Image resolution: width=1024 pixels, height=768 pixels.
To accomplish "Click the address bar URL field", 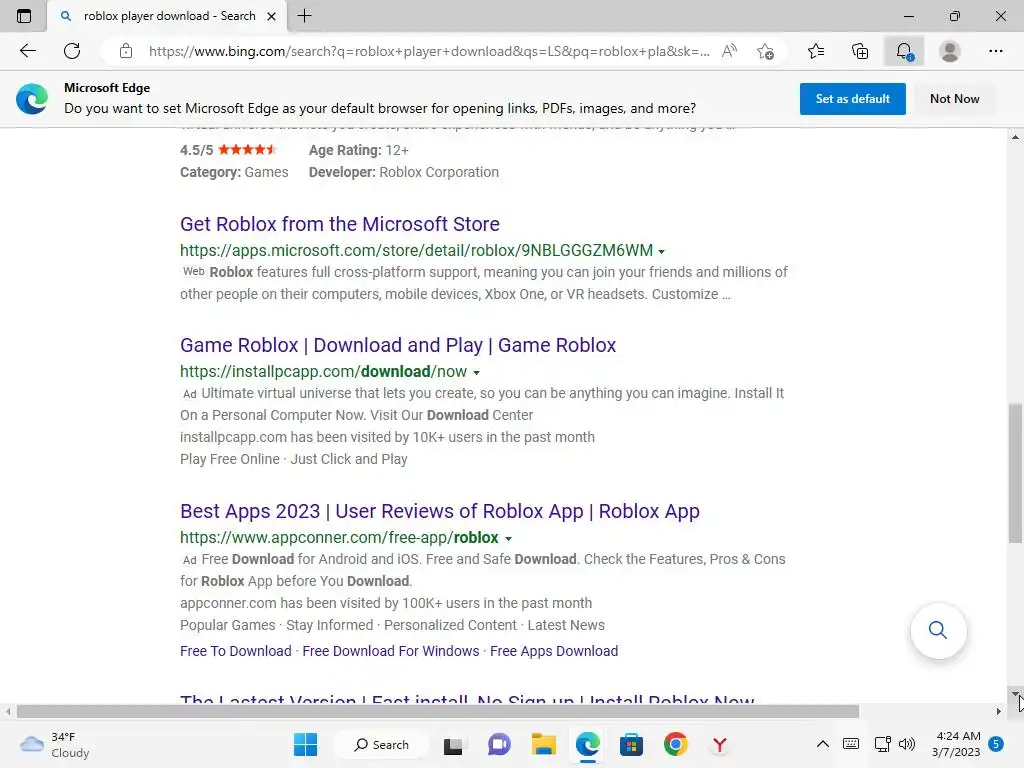I will tap(429, 51).
